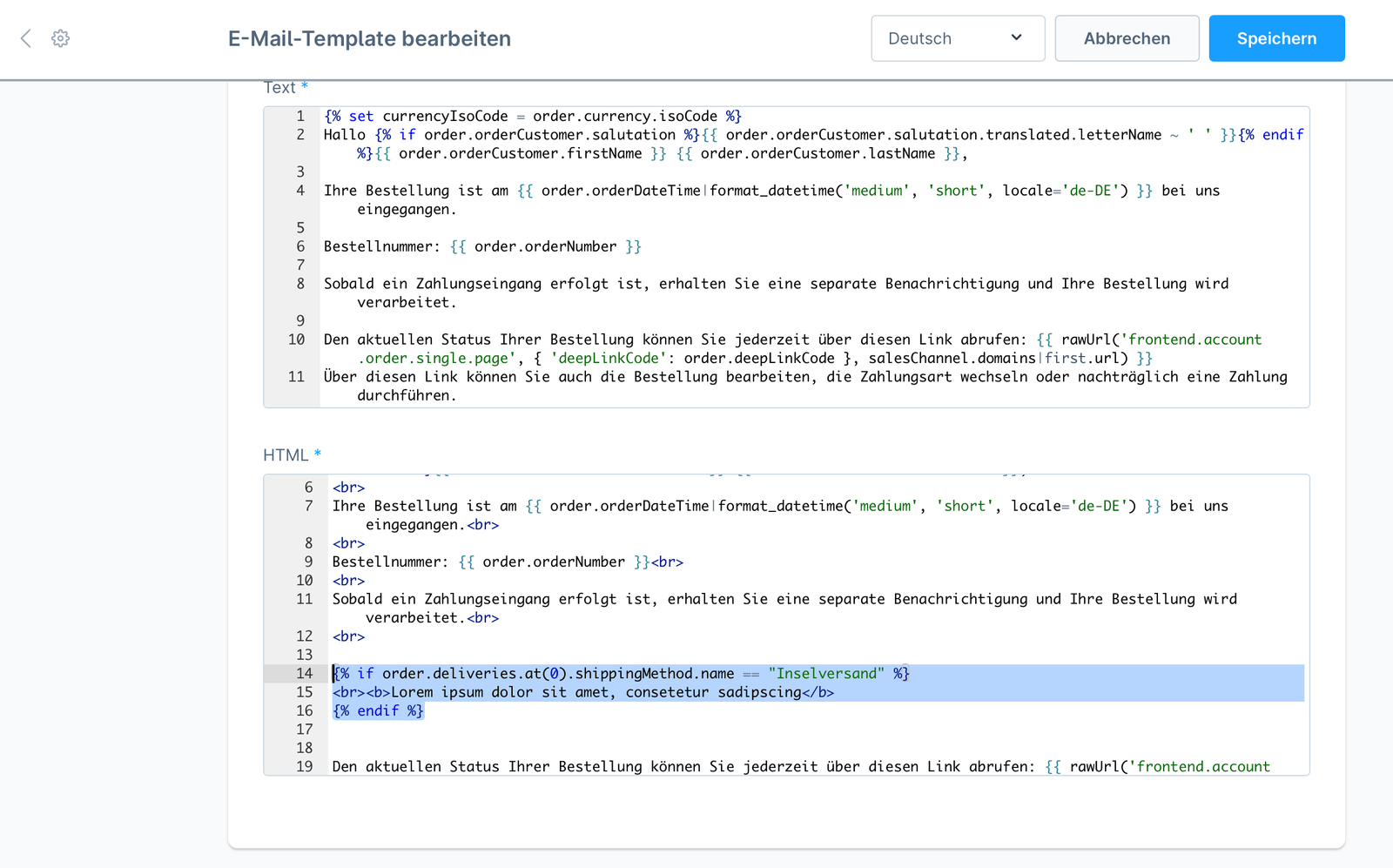Save template with Speichern button
The image size is (1393, 868).
click(x=1276, y=38)
